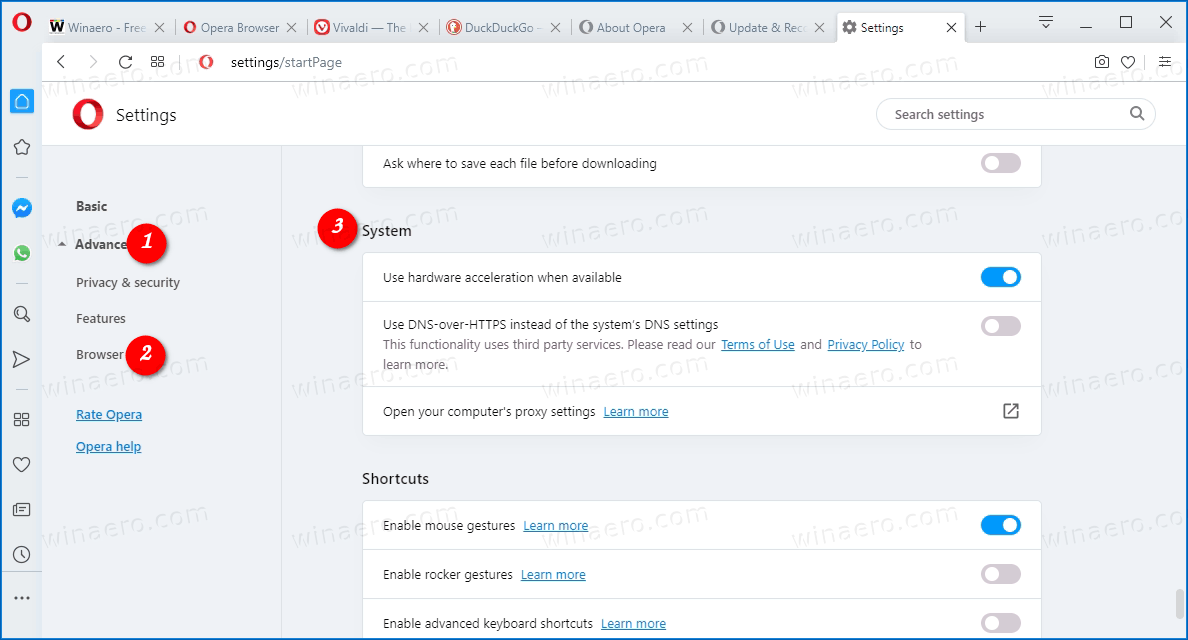Open the sidebar search icon

tap(22, 313)
